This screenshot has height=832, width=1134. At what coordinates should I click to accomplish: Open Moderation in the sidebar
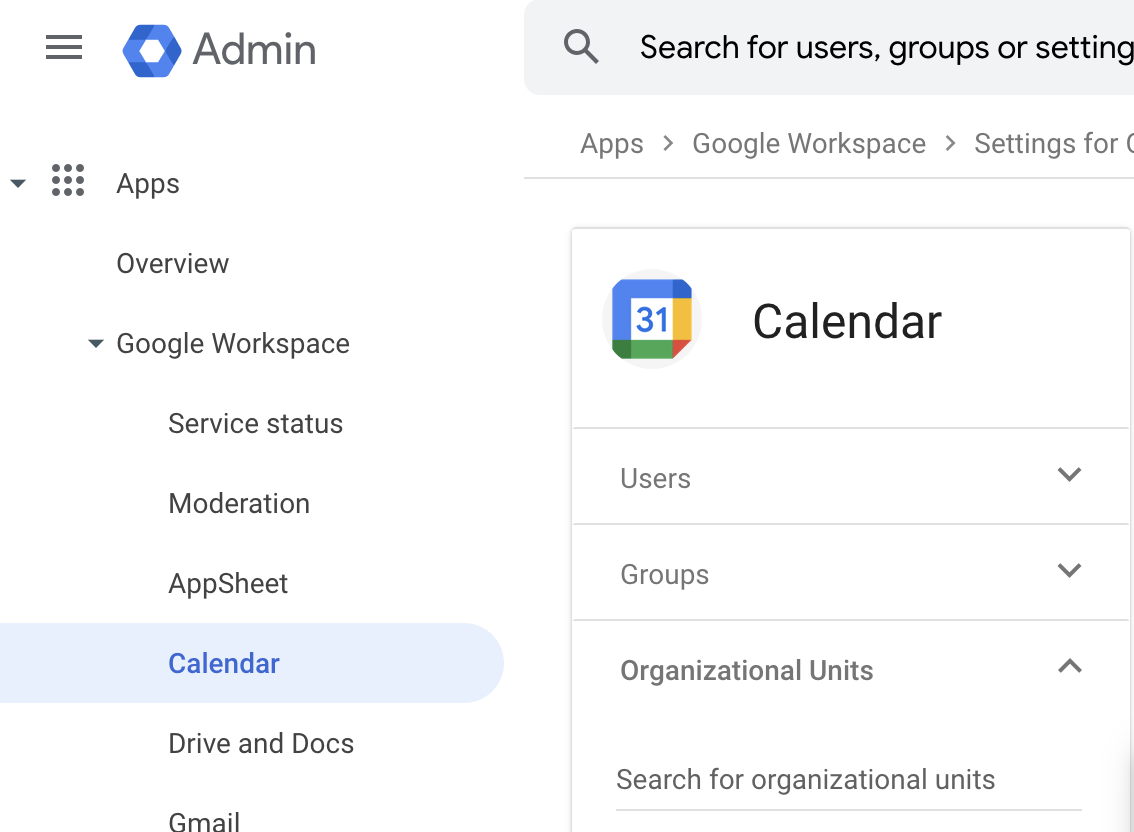[239, 504]
